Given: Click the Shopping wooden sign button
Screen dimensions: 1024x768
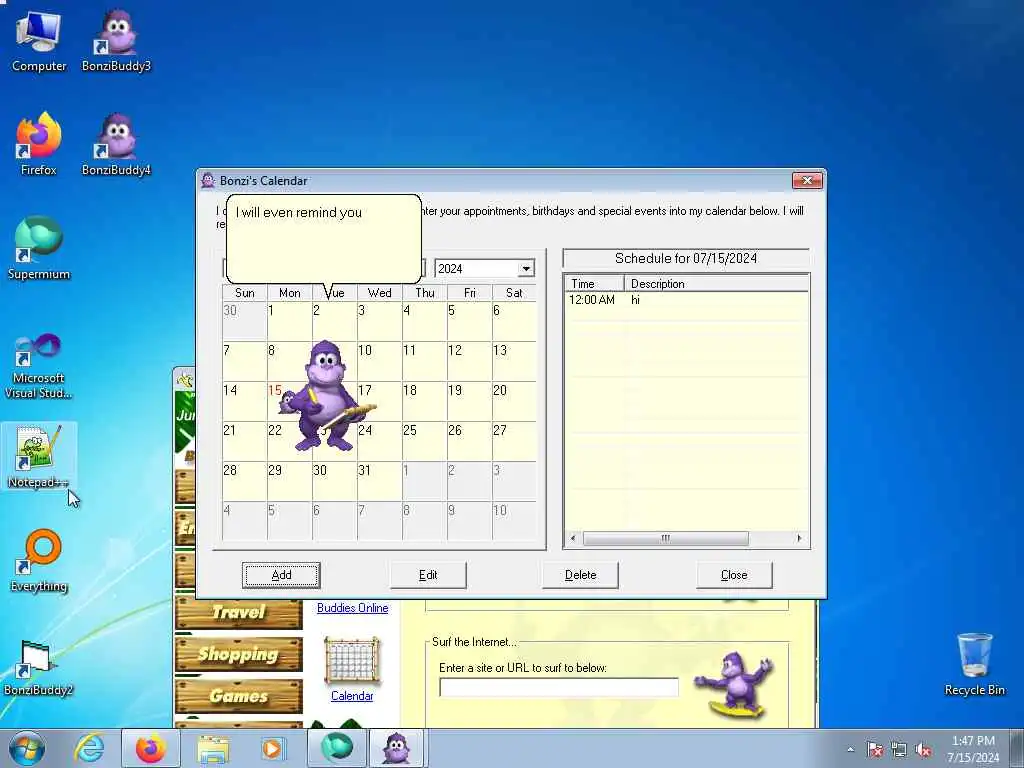Looking at the screenshot, I should (x=238, y=654).
